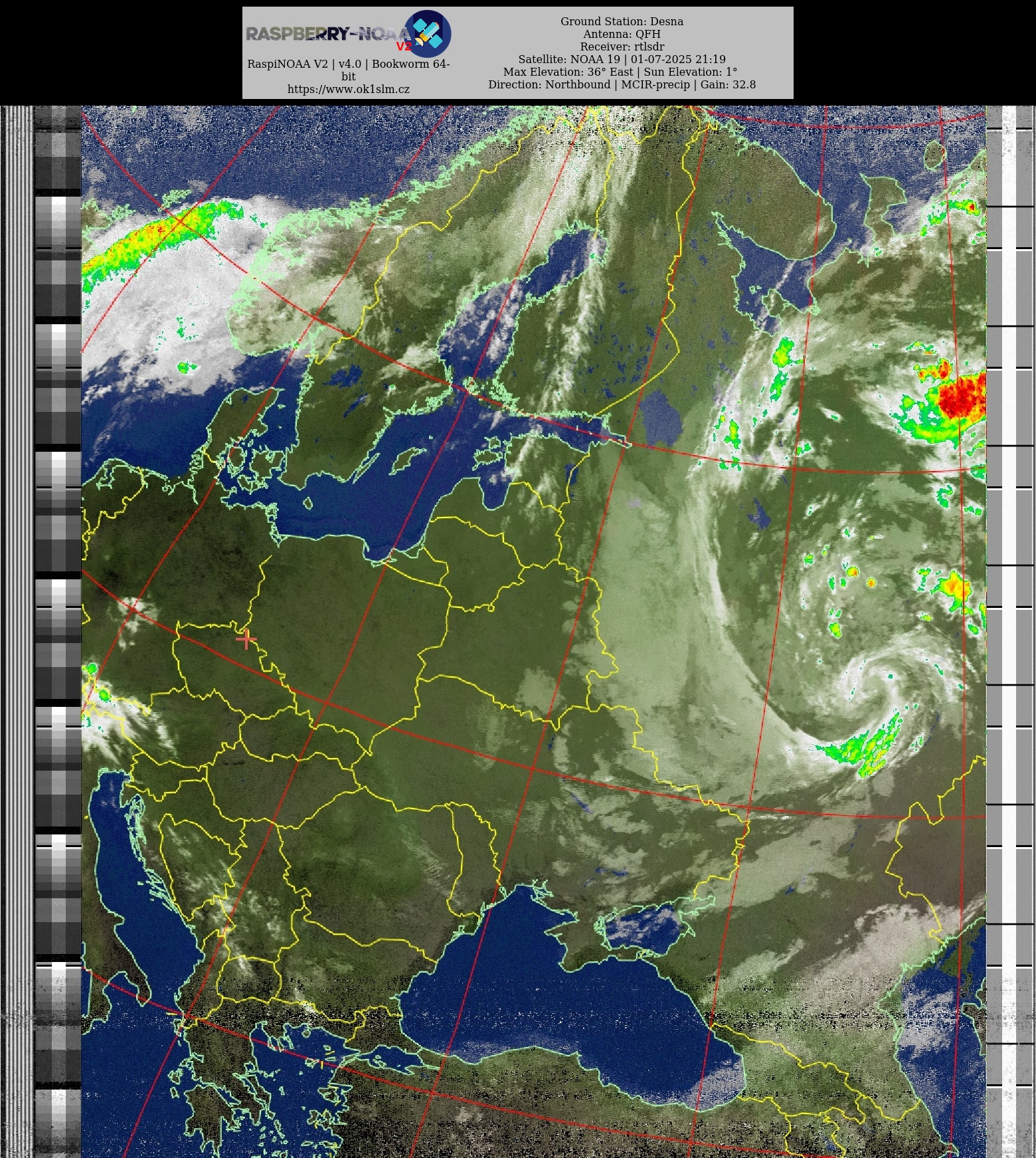Click the 'Satellite: NOAA 19 | 01-07-2025 21:19' line
This screenshot has height=1158, width=1036.
(x=622, y=59)
